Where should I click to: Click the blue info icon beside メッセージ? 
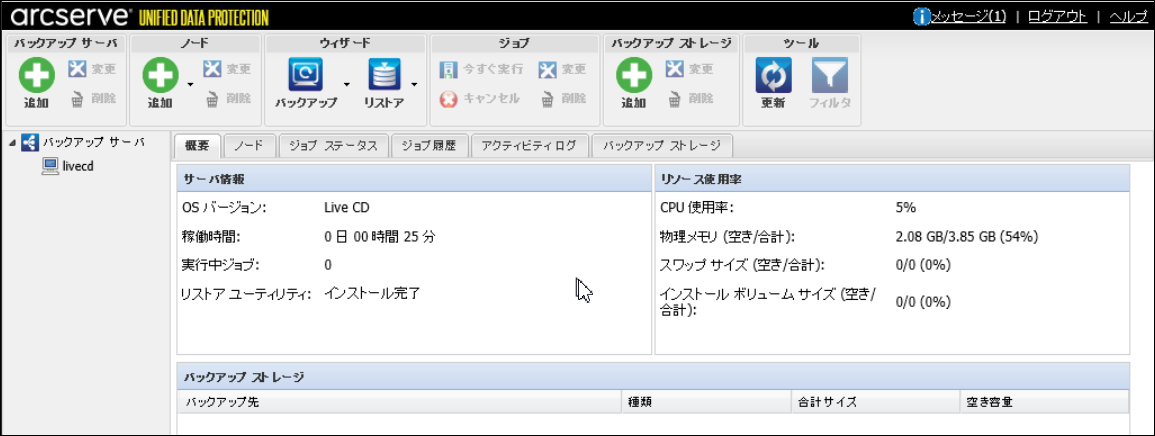pos(921,16)
